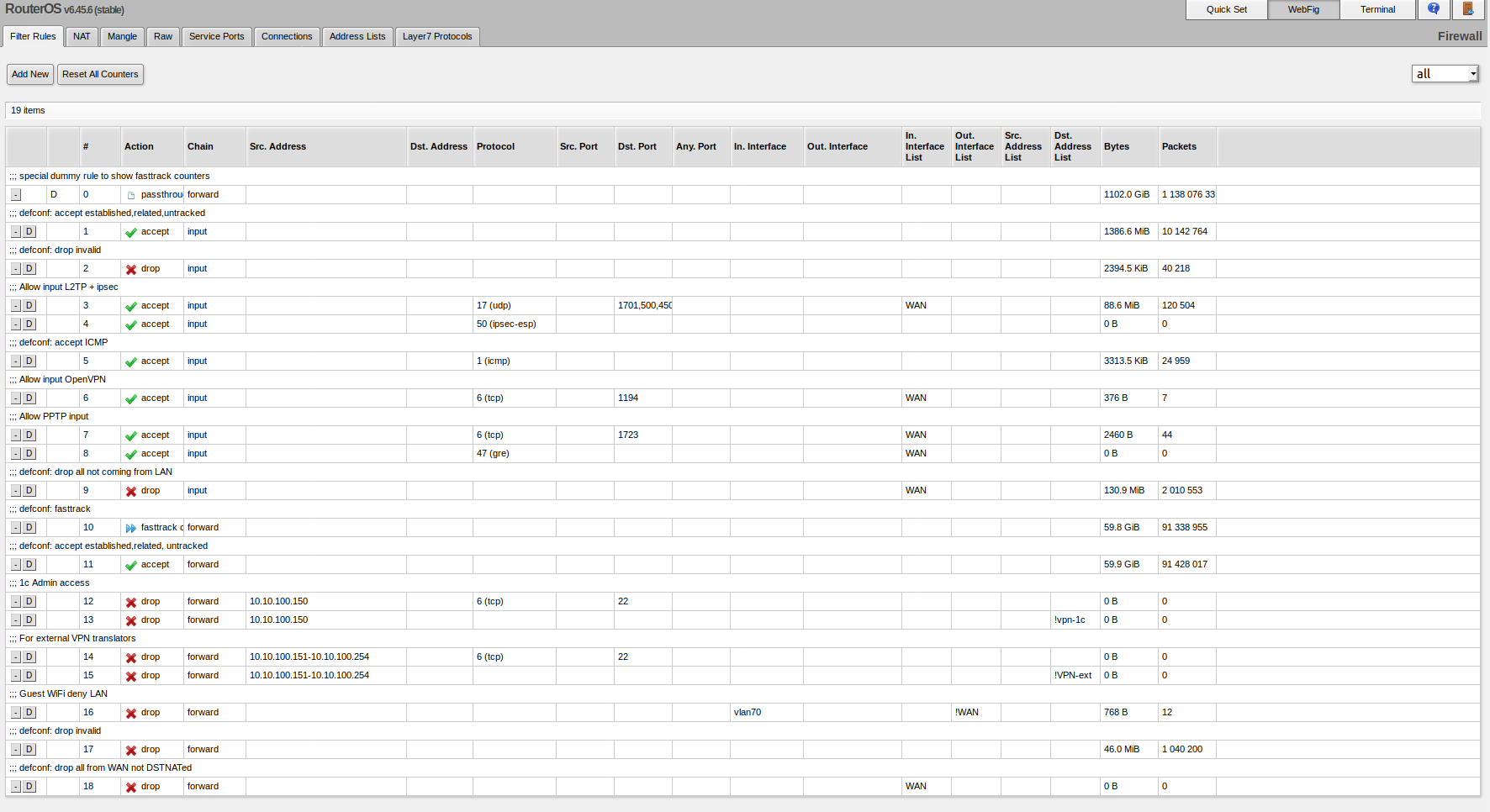The height and width of the screenshot is (812, 1490).
Task: Open the 'all' chain filter dropdown
Action: (x=1445, y=74)
